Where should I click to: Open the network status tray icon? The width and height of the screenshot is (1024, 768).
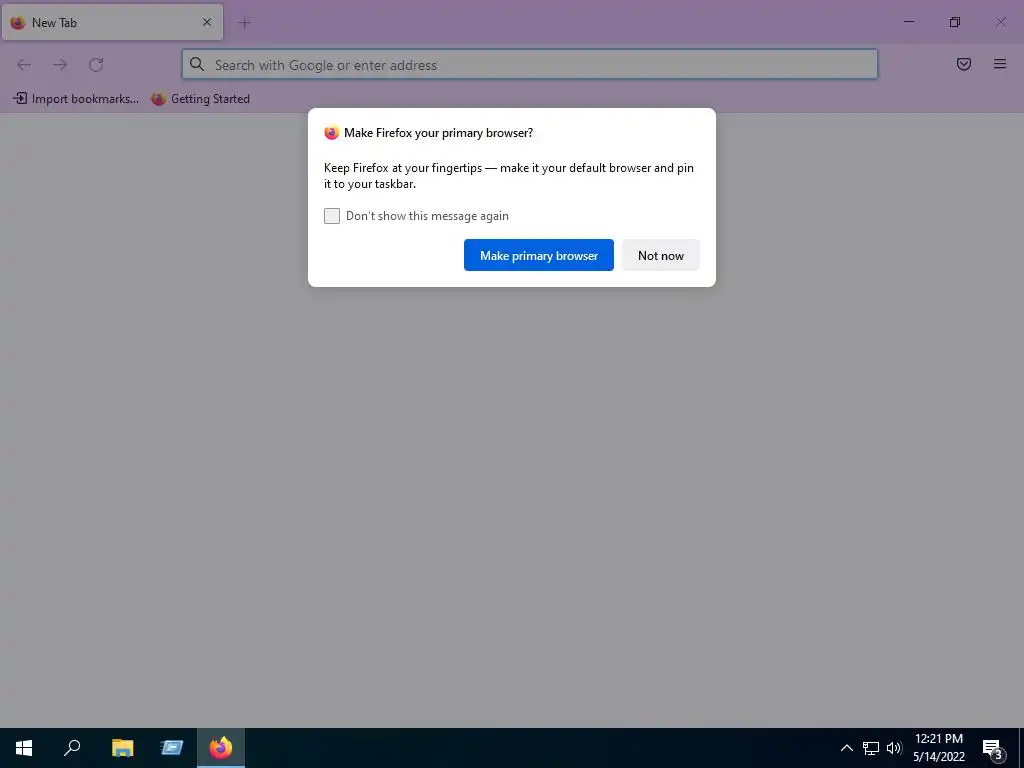coord(871,748)
